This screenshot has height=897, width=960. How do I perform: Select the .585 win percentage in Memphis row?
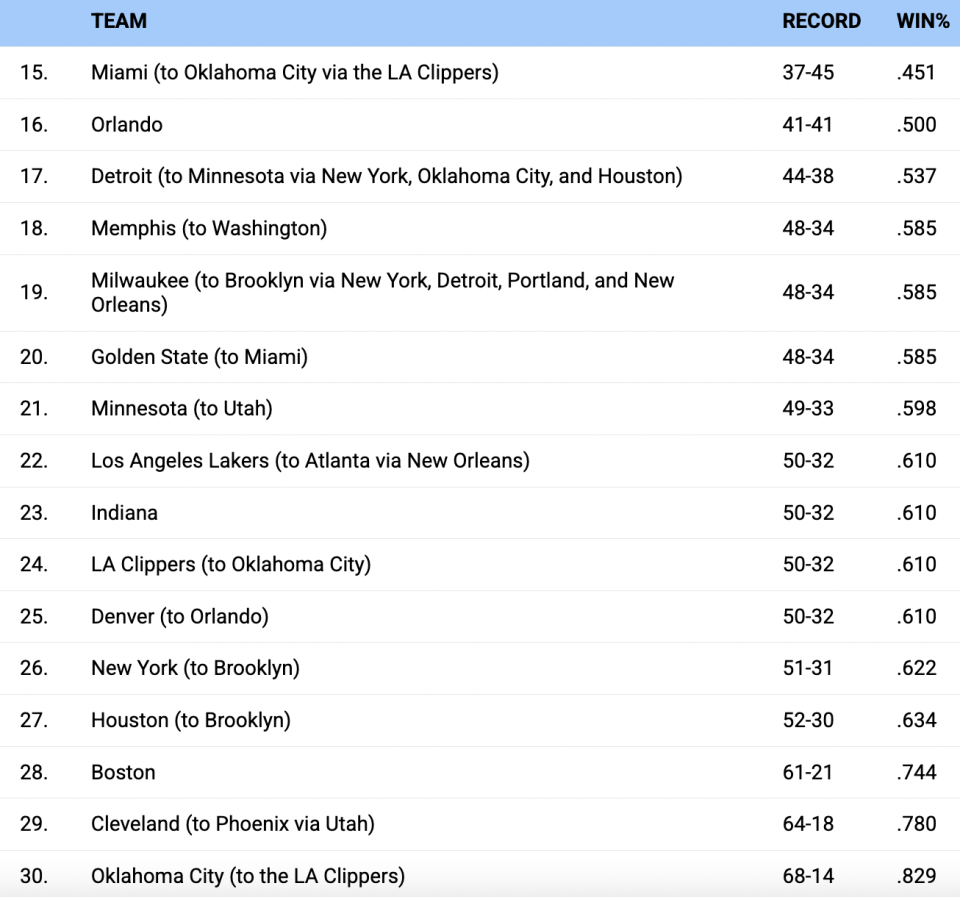[x=917, y=228]
